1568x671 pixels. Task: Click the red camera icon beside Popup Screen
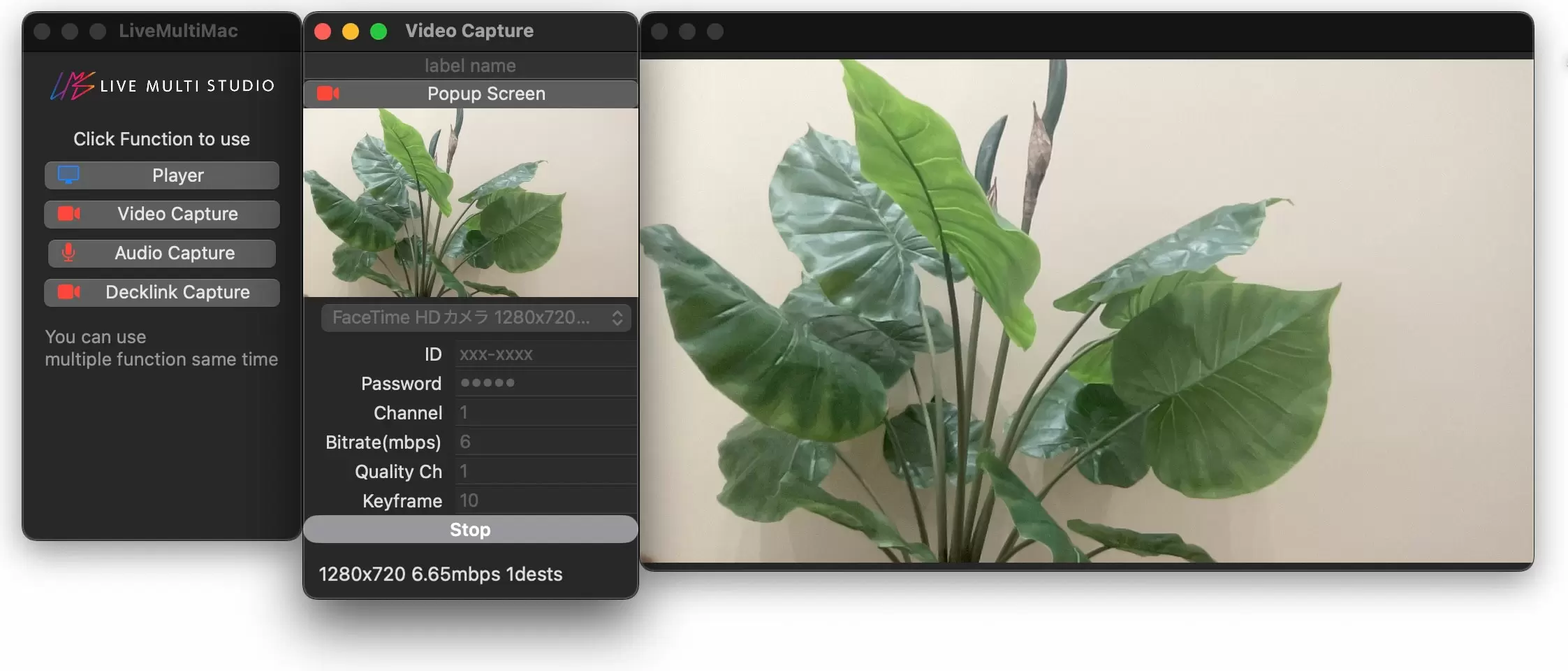click(328, 94)
